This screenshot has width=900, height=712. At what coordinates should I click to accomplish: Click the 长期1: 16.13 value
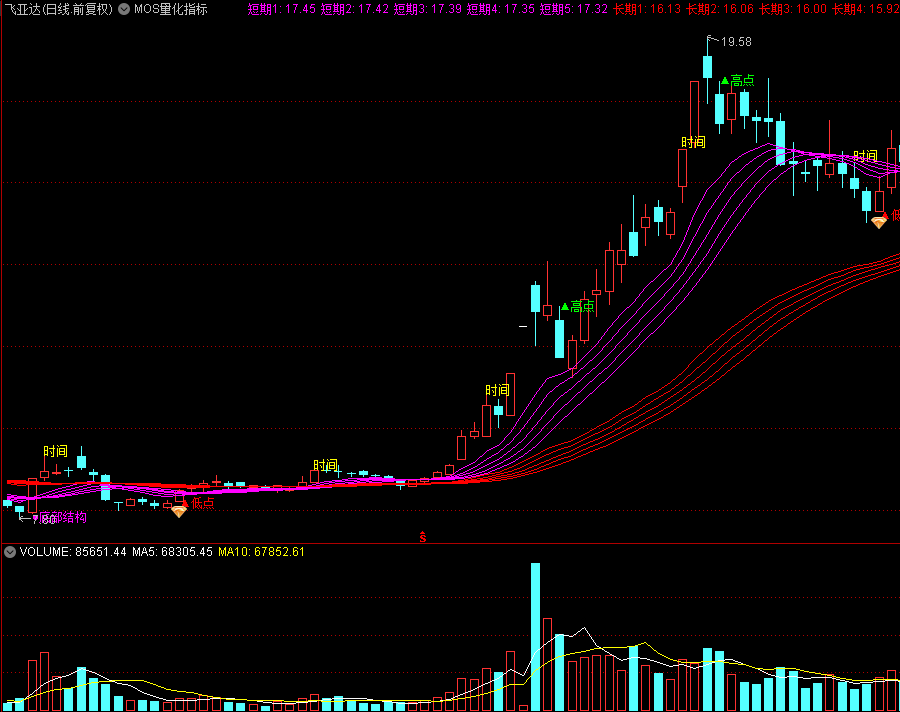[647, 9]
